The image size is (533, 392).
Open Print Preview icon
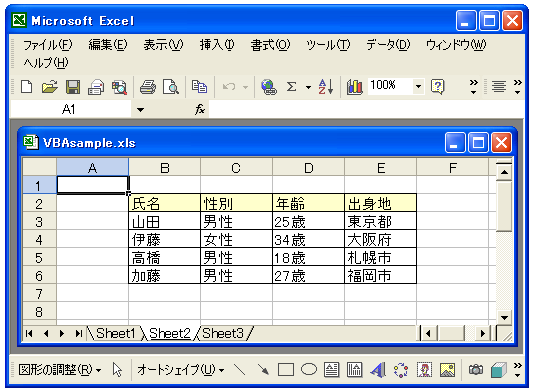(171, 87)
